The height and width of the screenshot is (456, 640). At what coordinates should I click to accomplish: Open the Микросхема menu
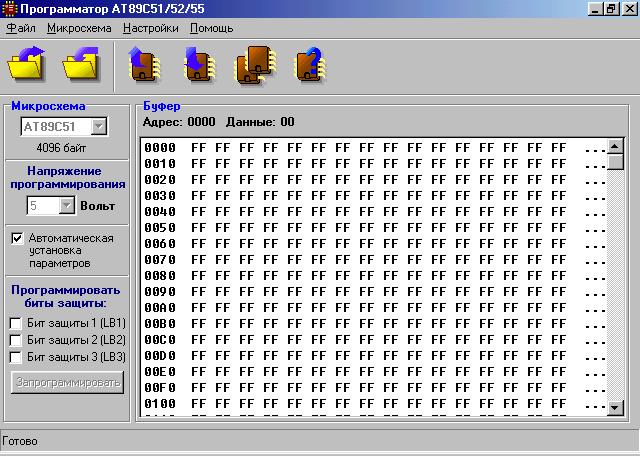79,28
